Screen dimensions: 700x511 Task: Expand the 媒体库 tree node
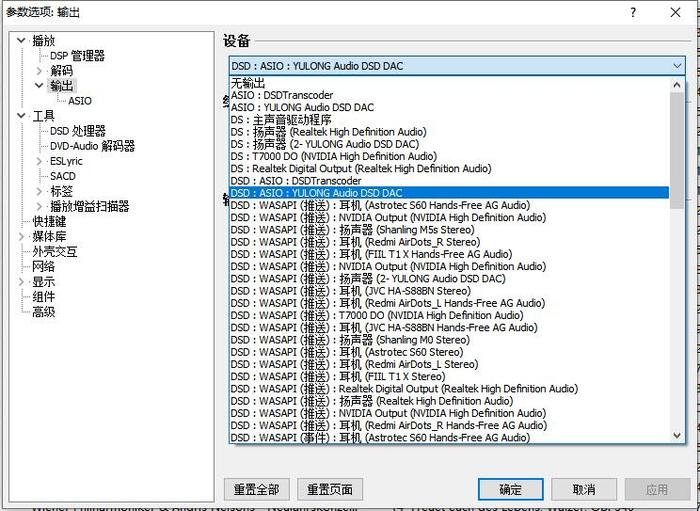point(21,237)
